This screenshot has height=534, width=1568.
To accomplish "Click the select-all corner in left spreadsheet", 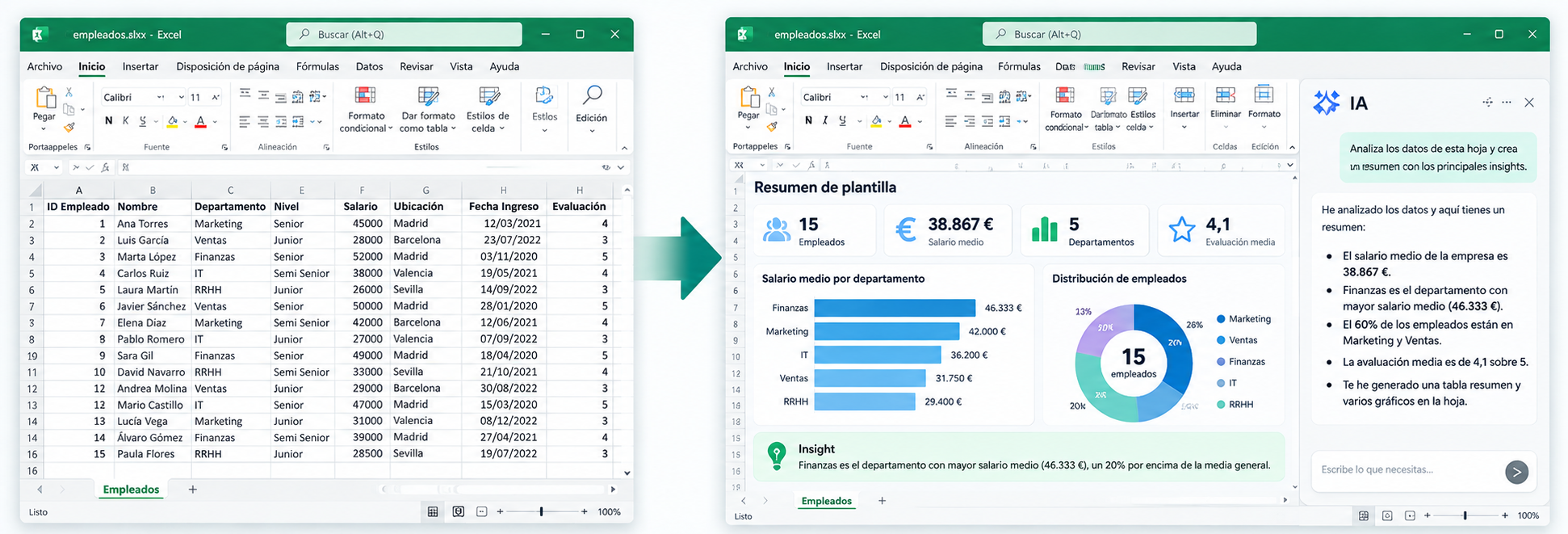I will pyautogui.click(x=34, y=190).
